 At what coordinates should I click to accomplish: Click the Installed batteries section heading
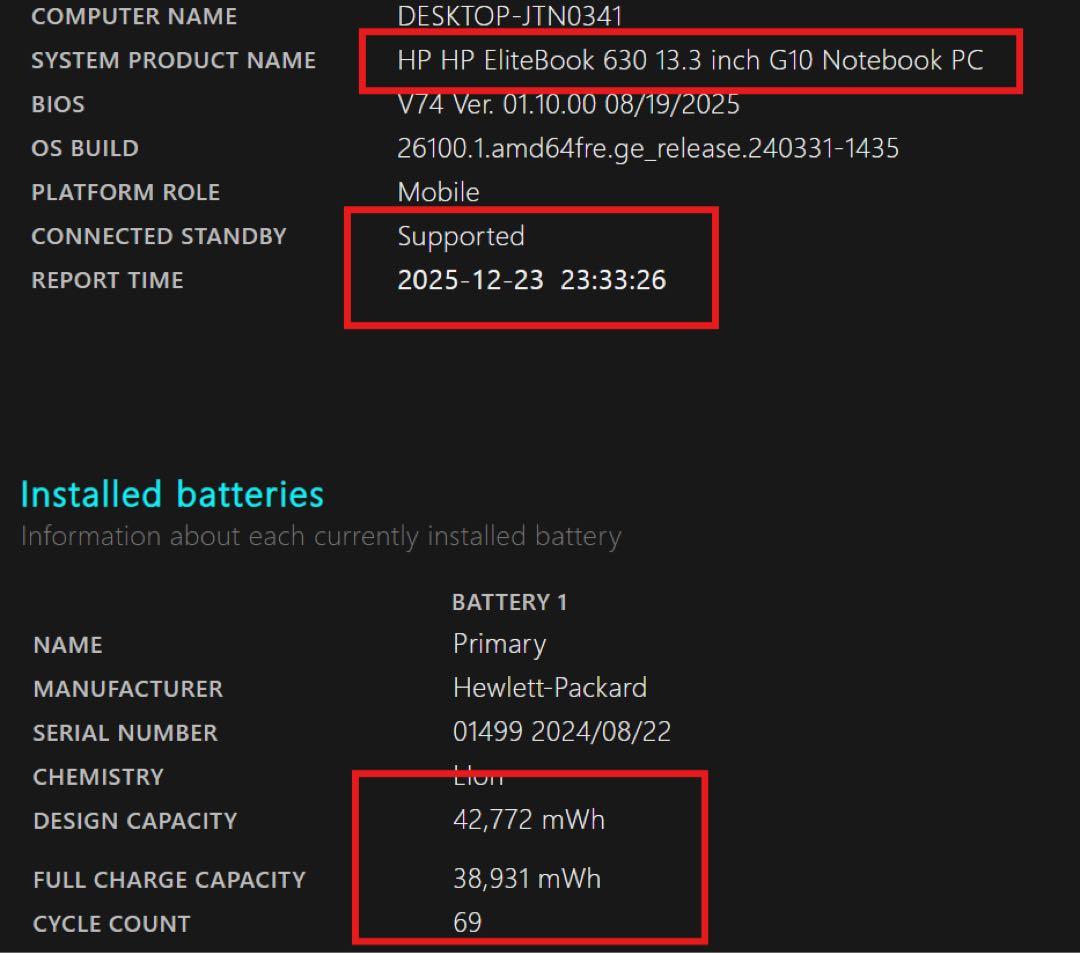tap(170, 494)
